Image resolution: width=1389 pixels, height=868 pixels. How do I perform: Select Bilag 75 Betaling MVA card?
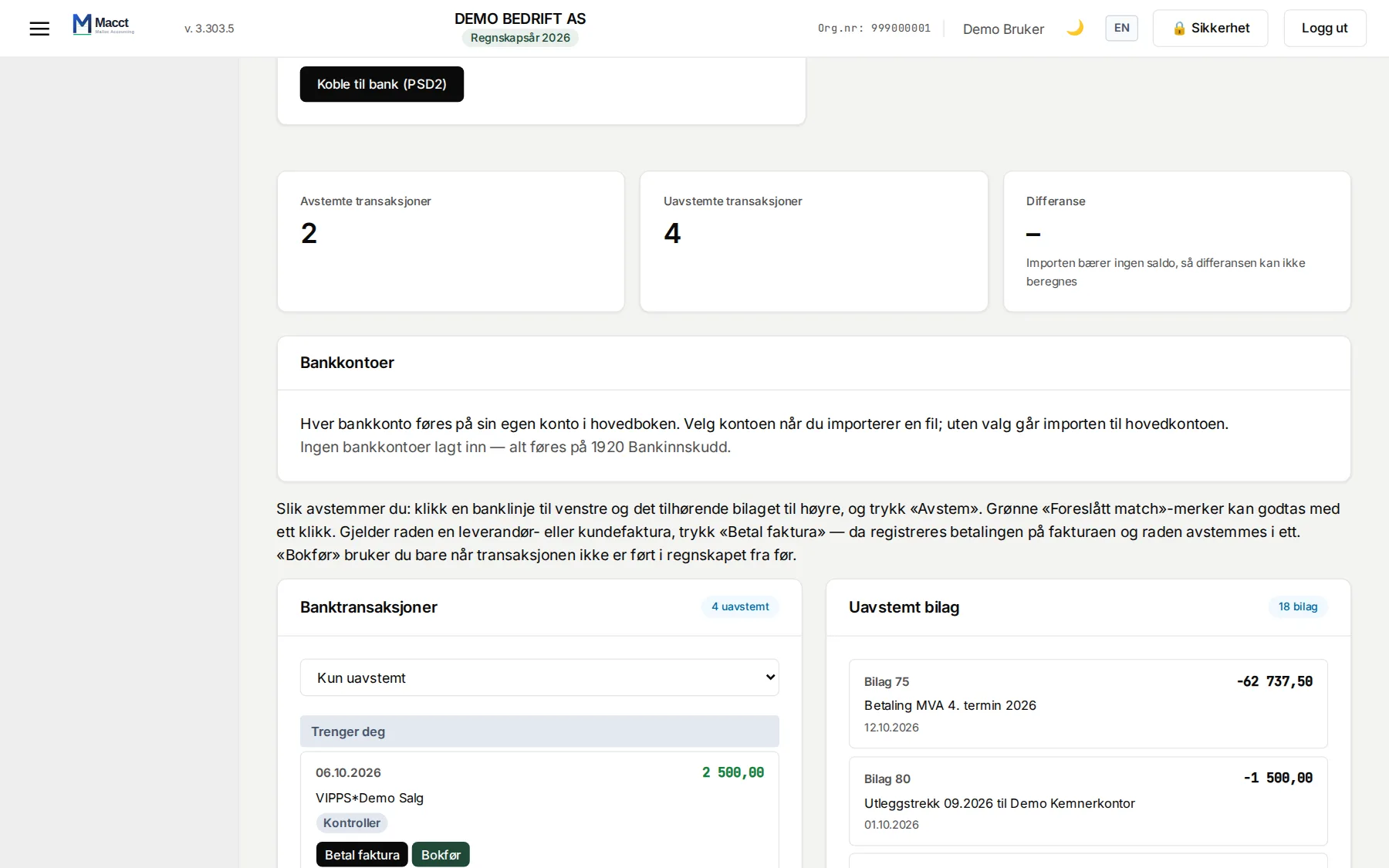(x=1088, y=704)
